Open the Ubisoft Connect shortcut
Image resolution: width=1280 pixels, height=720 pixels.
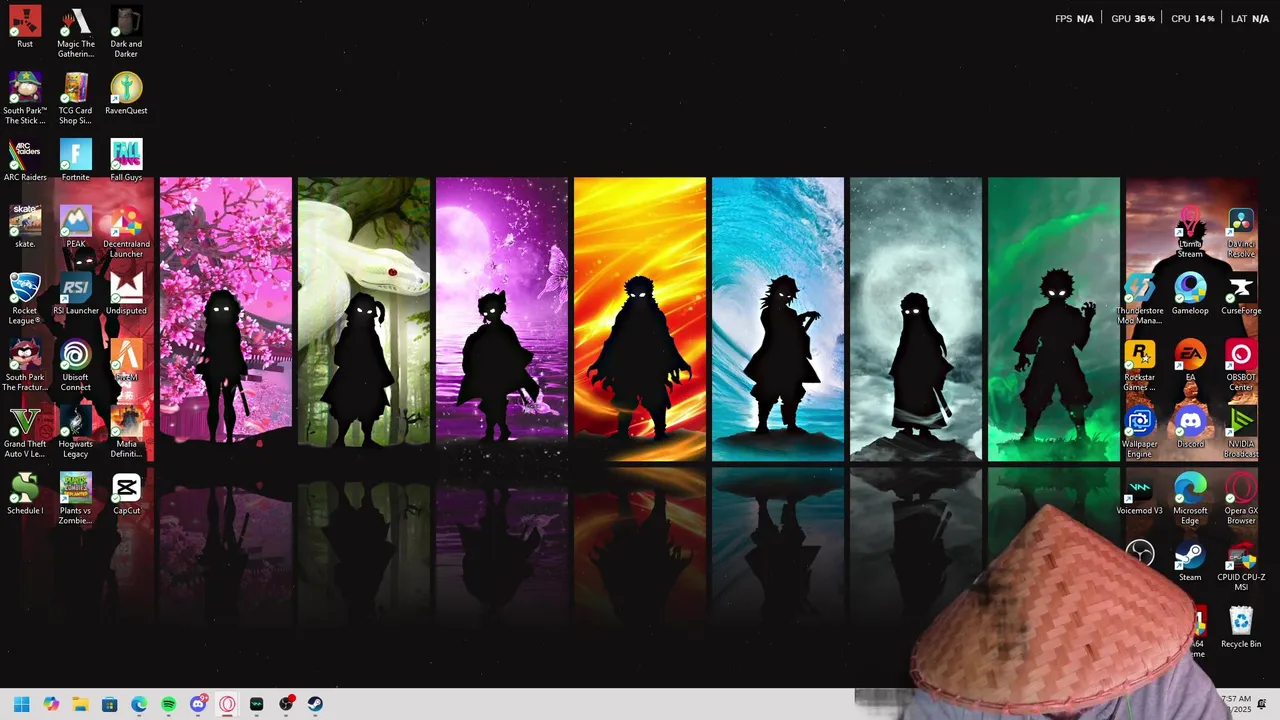(x=76, y=365)
